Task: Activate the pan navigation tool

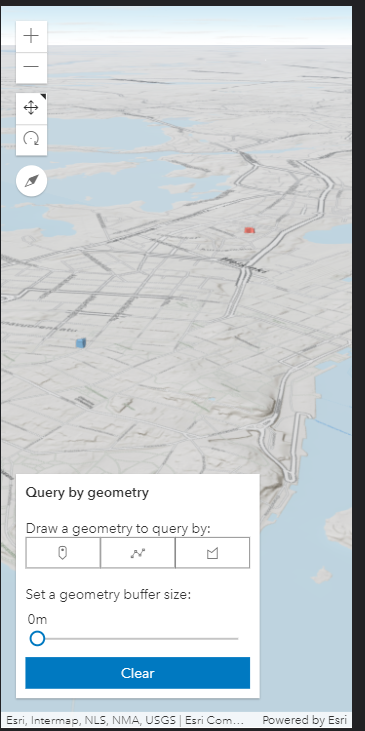Action: pyautogui.click(x=31, y=108)
